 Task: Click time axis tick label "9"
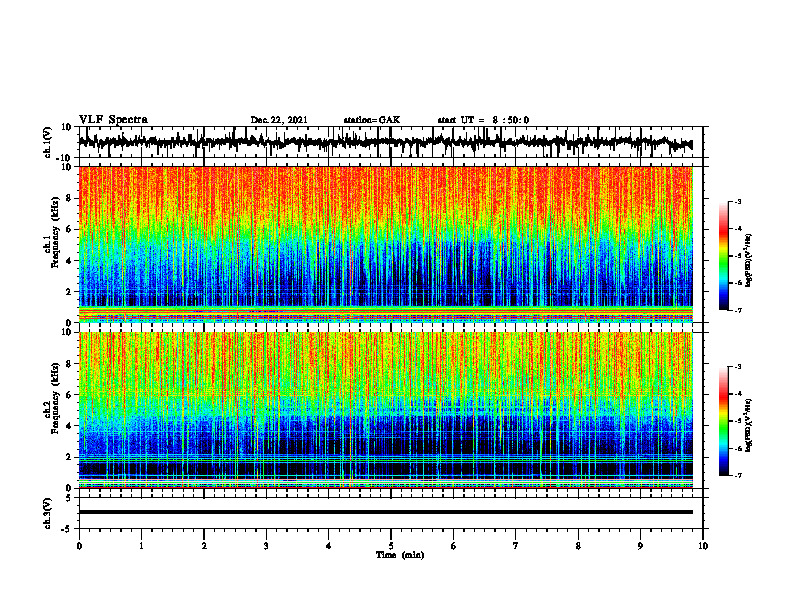point(640,546)
